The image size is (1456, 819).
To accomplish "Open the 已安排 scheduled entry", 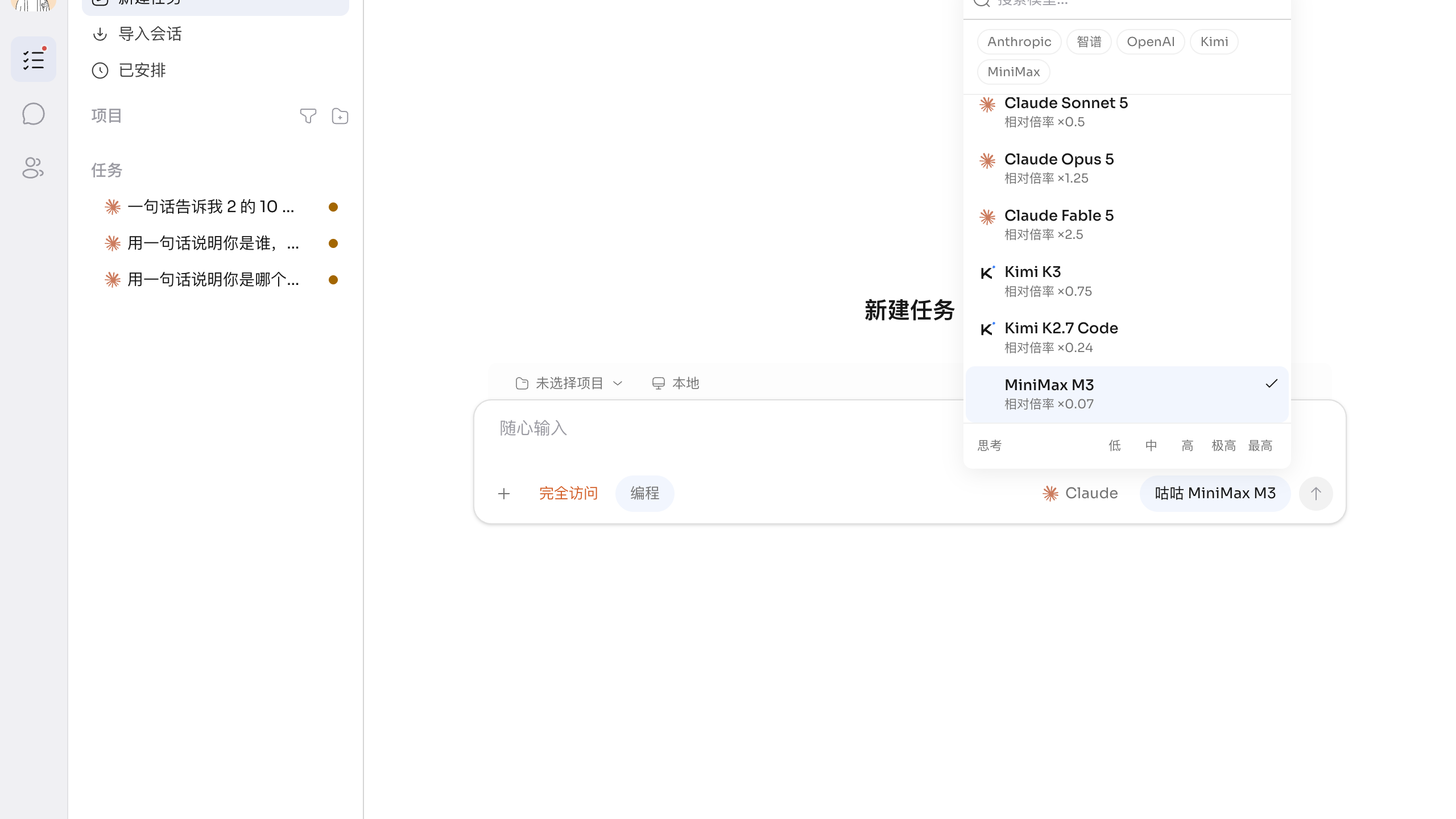I will point(215,71).
